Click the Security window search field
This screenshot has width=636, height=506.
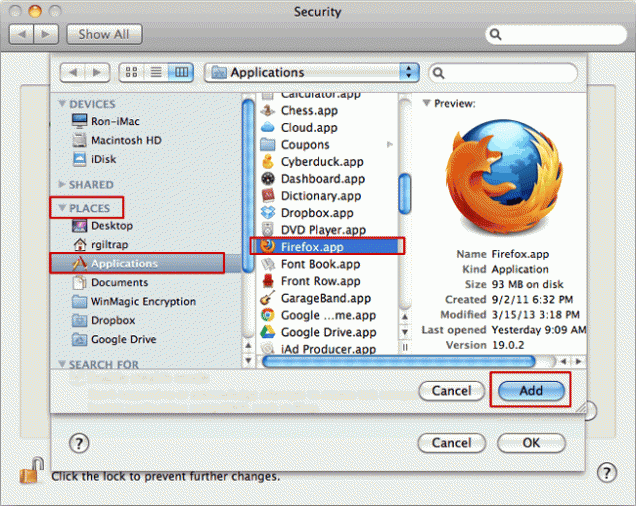point(556,34)
